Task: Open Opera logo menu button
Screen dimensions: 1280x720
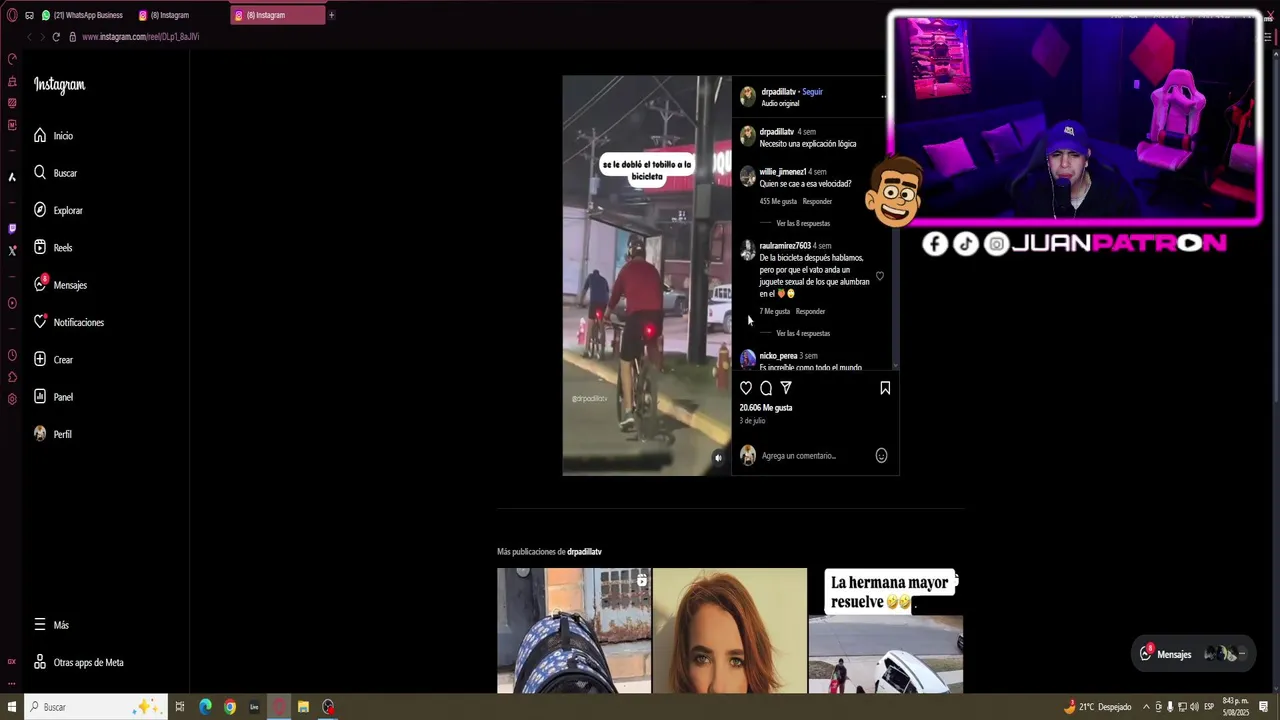Action: pos(12,15)
